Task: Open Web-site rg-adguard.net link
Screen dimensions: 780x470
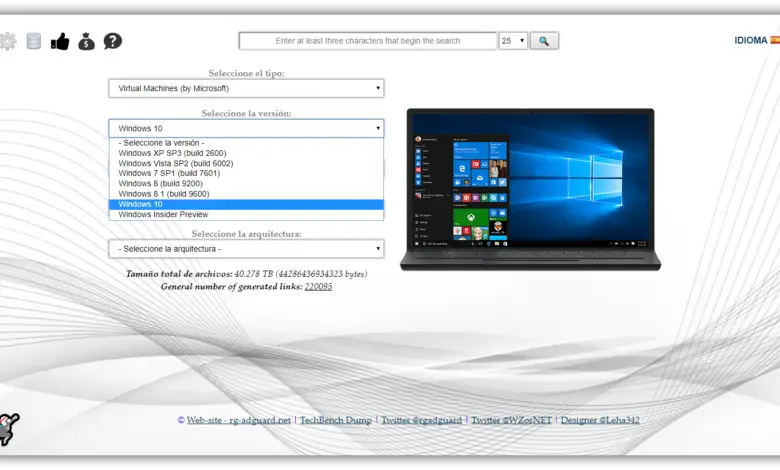Action: point(239,420)
